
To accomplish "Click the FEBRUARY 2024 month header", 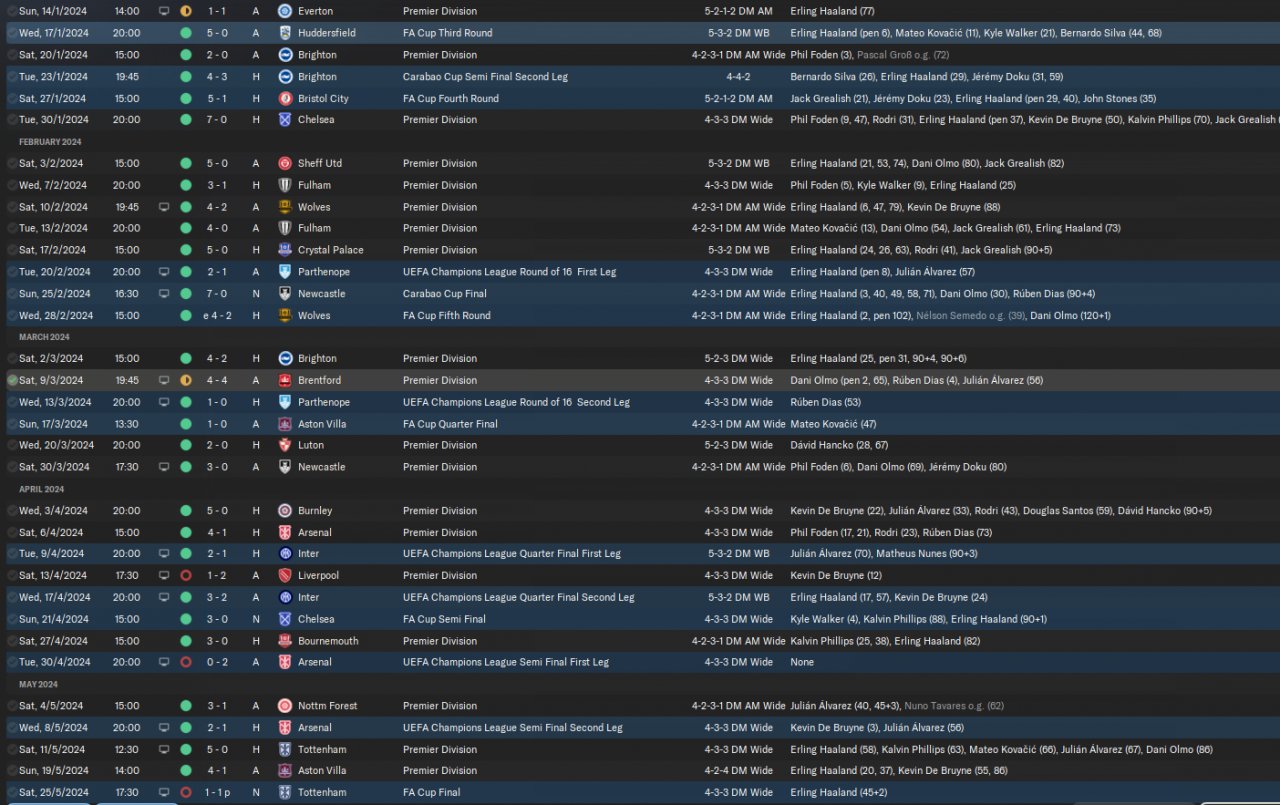I will pos(50,142).
